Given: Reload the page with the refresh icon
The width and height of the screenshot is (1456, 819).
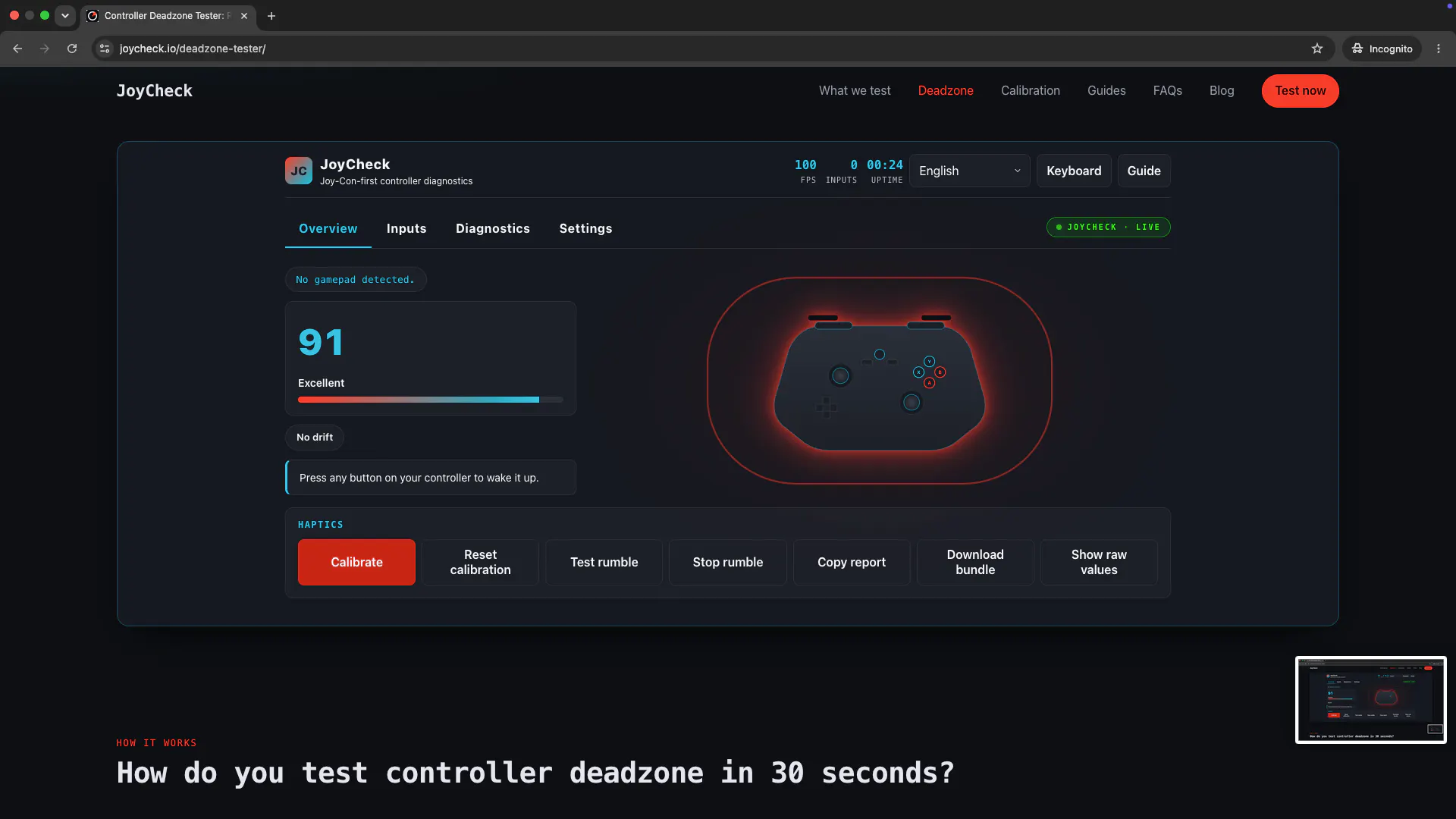Looking at the screenshot, I should point(72,49).
